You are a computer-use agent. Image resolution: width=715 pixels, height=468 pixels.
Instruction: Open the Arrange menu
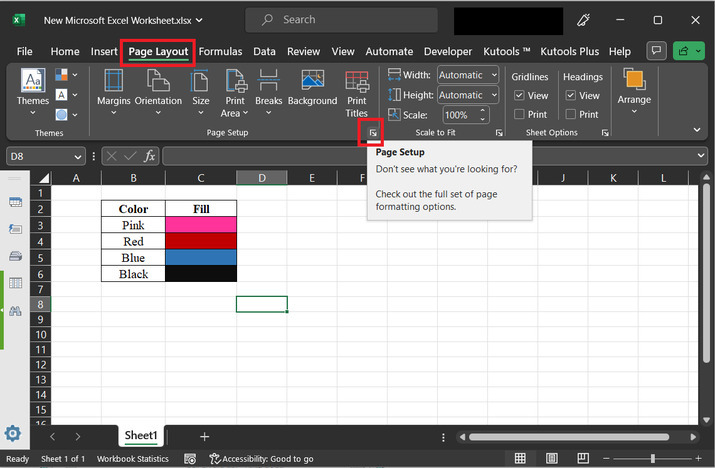coord(634,91)
